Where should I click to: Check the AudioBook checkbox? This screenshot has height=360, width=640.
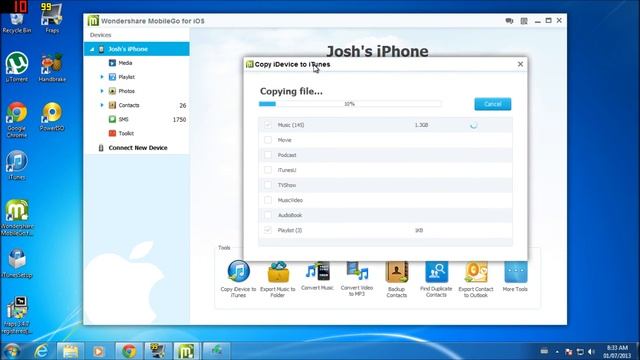[x=268, y=215]
